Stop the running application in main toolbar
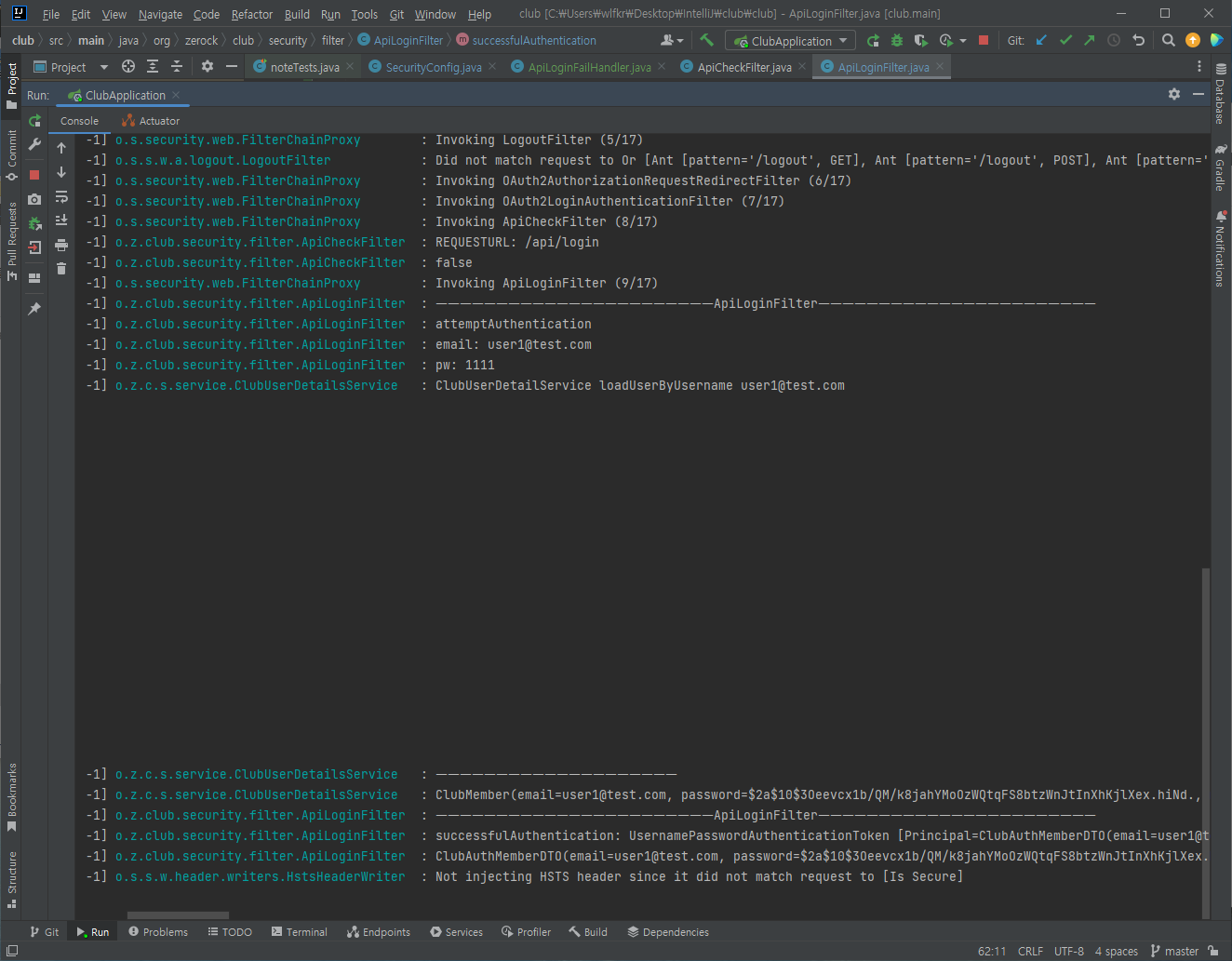This screenshot has width=1232, height=961. (x=984, y=40)
